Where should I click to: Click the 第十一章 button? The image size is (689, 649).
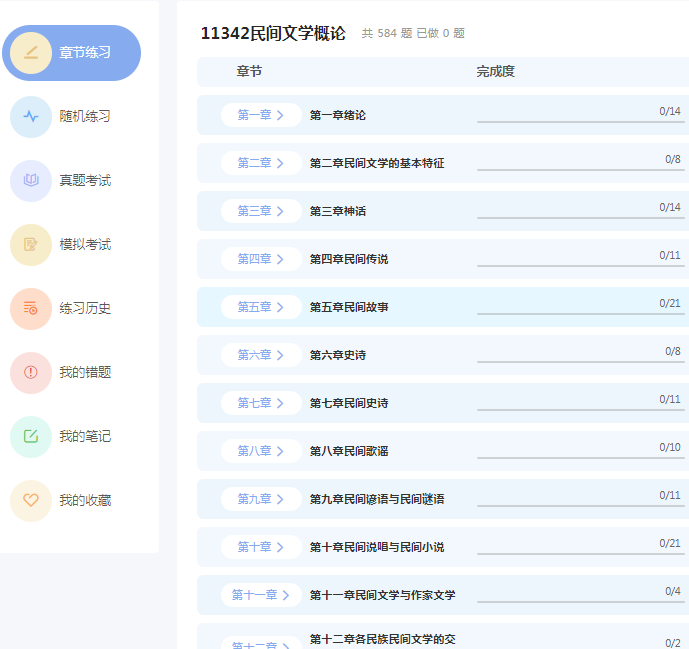pos(261,595)
